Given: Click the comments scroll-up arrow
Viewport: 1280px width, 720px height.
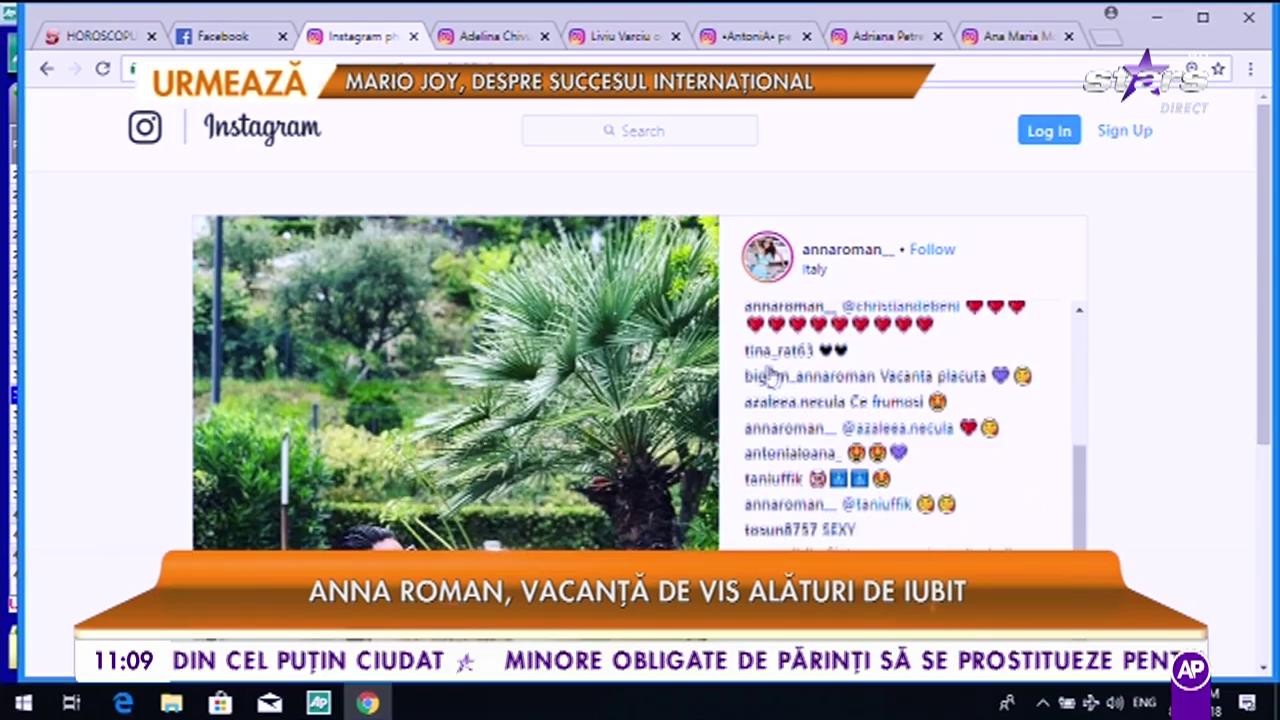Looking at the screenshot, I should 1079,311.
